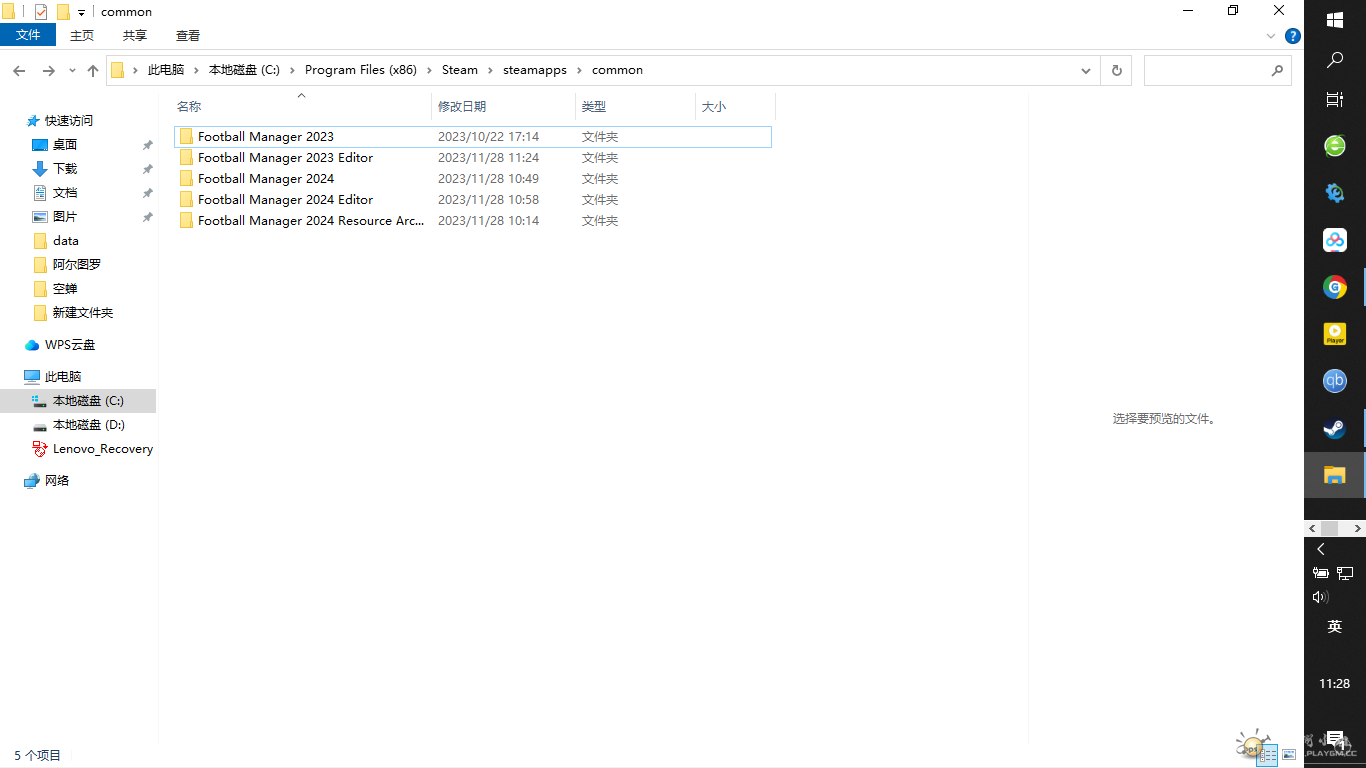Viewport: 1366px width, 768px height.
Task: Select the Football Manager 2024 folder
Action: click(x=472, y=179)
